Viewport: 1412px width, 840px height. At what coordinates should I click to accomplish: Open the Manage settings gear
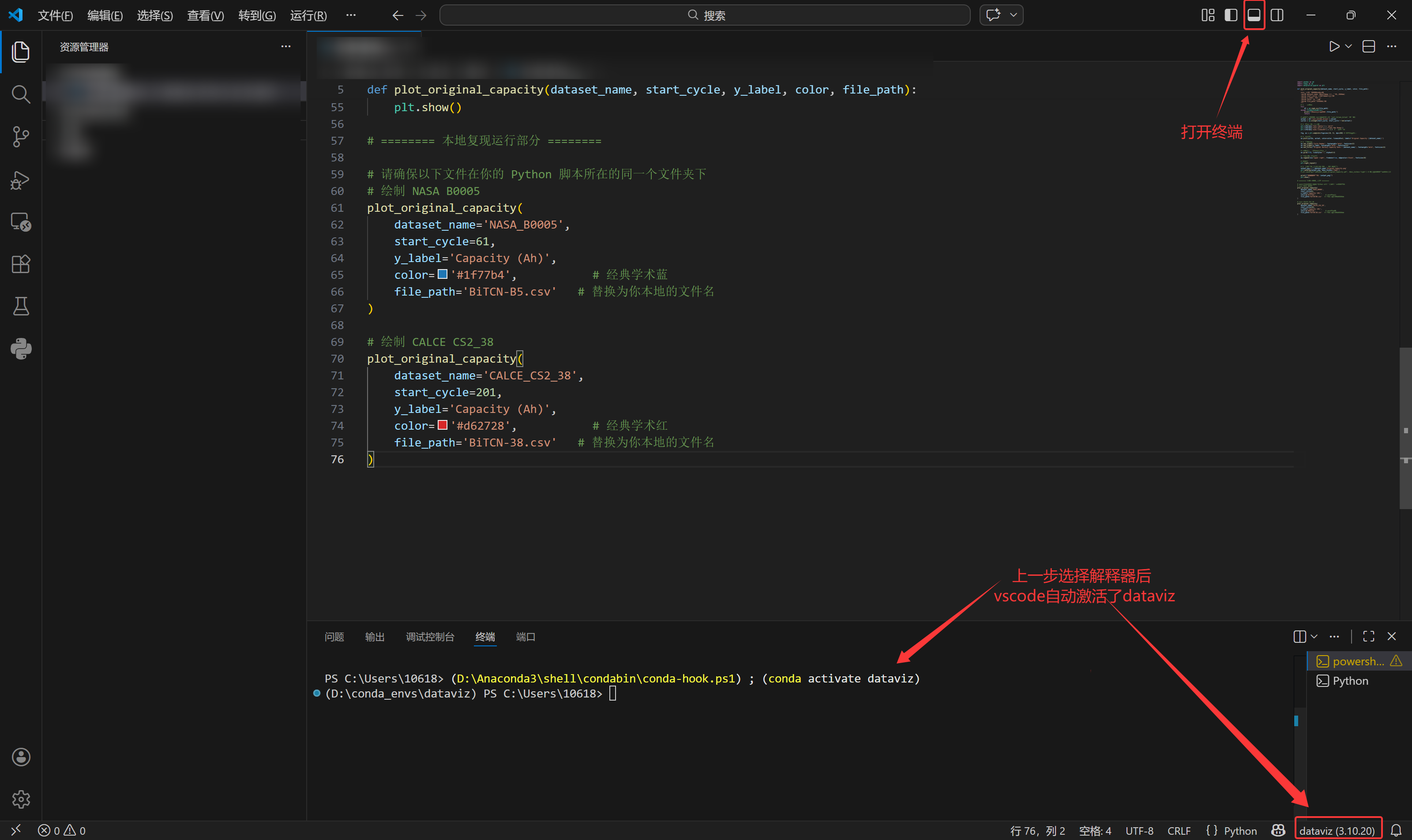click(x=21, y=799)
